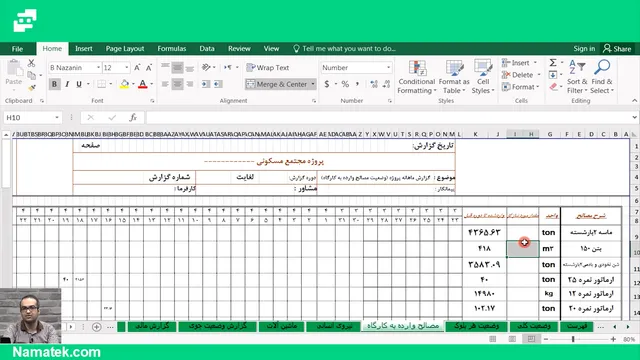This screenshot has height=360, width=640.
Task: Open Conditional Formatting menu
Action: (417, 77)
